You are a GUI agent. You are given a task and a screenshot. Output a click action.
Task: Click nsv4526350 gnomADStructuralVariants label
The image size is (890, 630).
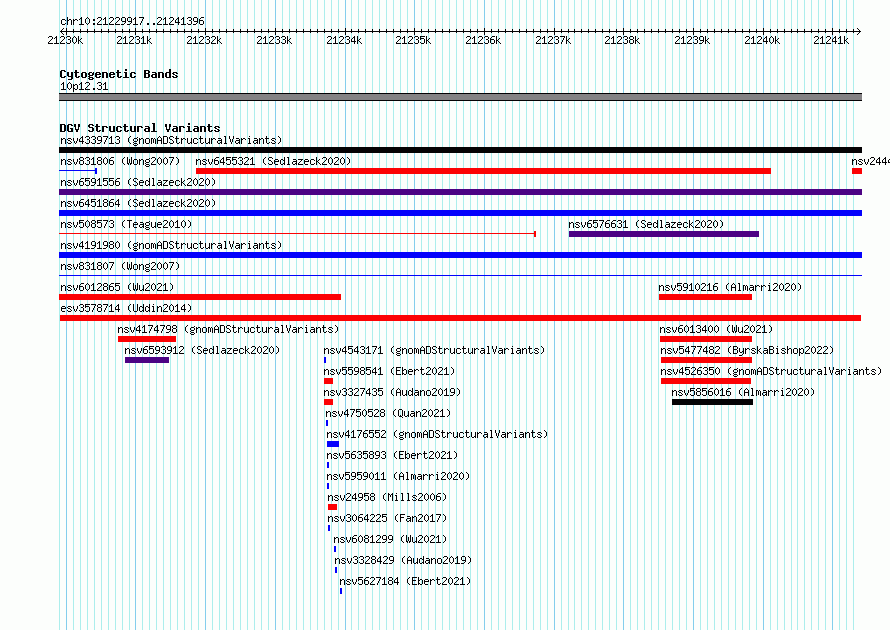click(771, 371)
